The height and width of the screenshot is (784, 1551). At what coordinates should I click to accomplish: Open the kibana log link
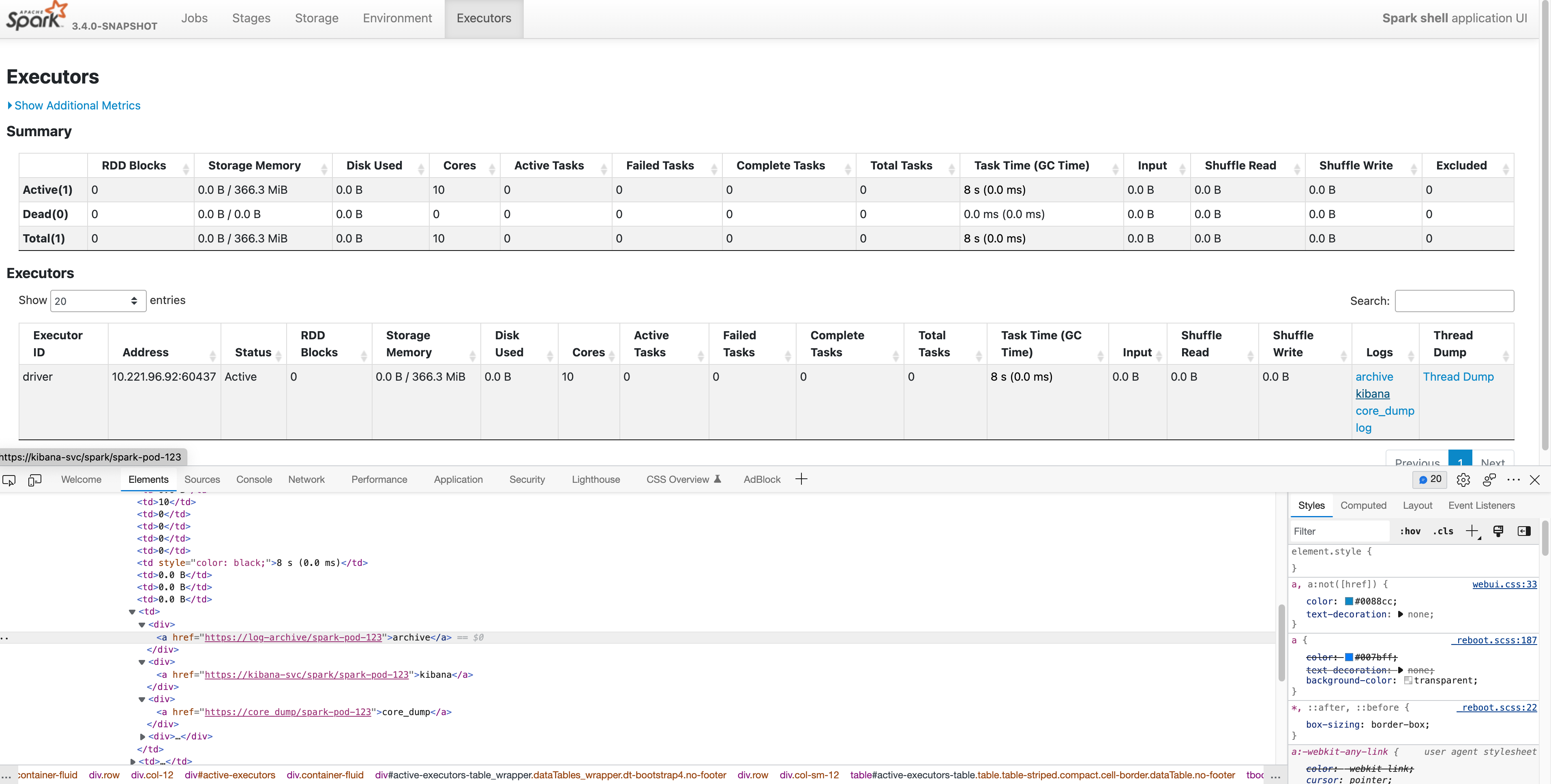[x=1372, y=394]
